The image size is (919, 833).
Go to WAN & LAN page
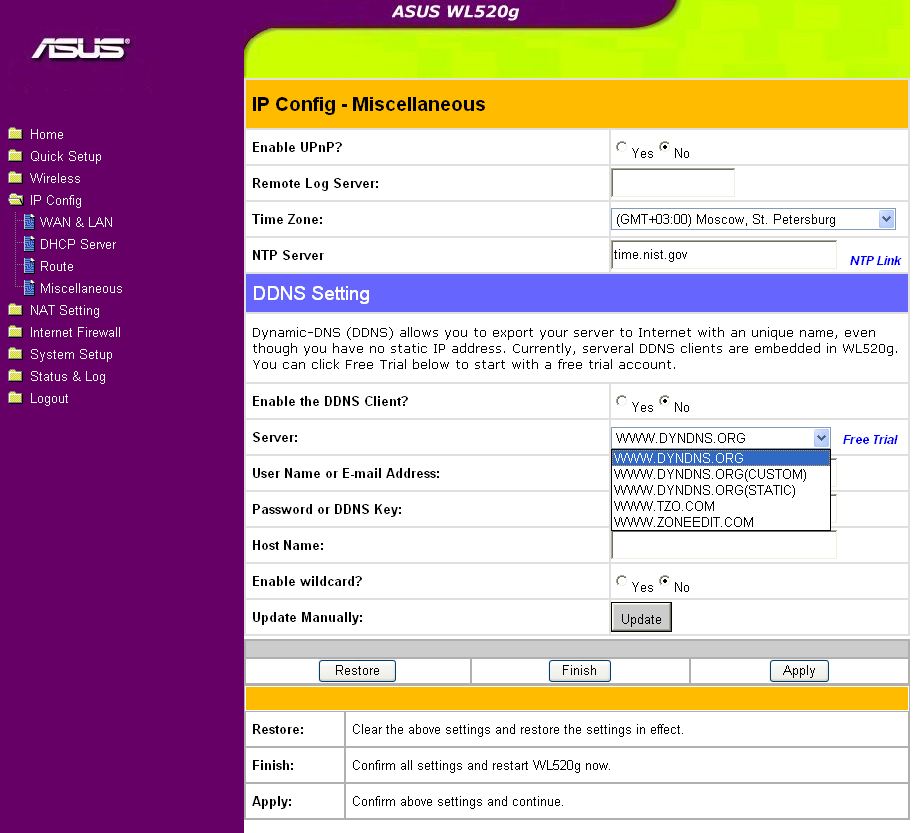click(76, 222)
